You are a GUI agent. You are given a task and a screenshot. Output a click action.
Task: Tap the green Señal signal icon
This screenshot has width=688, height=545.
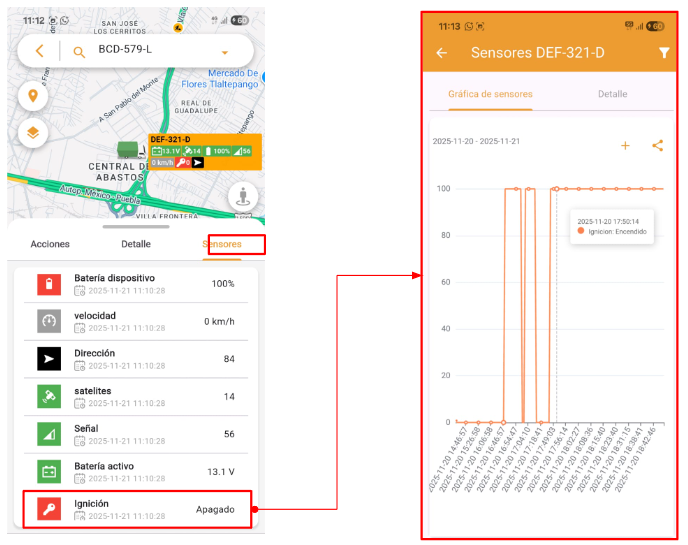(x=49, y=434)
